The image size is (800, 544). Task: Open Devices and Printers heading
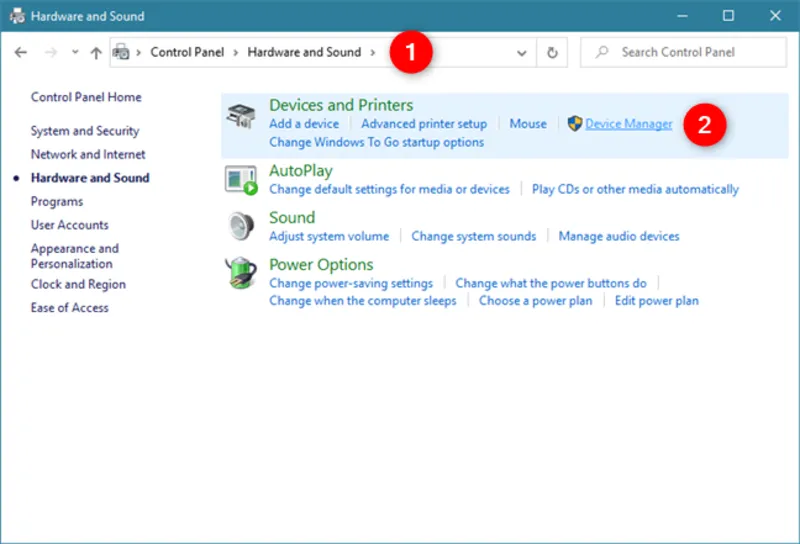pos(341,105)
